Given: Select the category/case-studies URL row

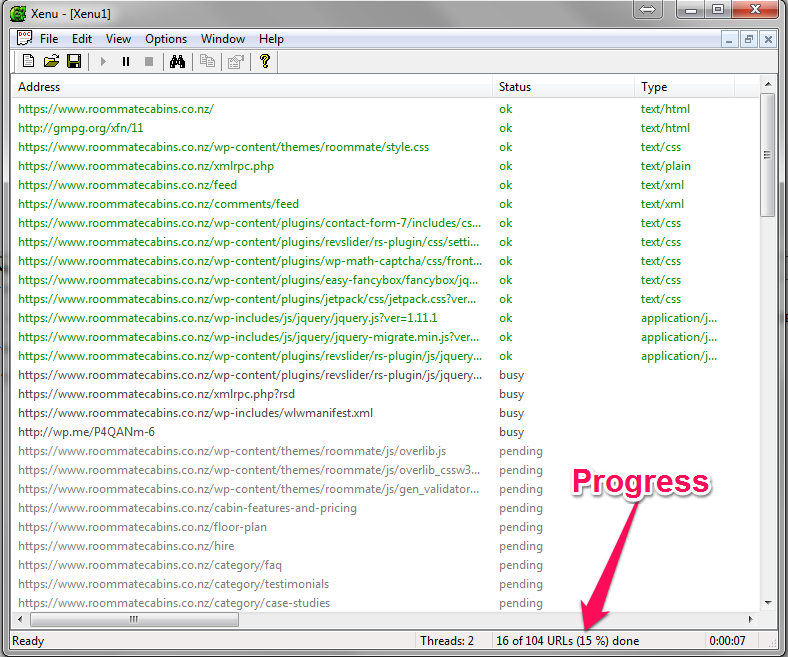Looking at the screenshot, I should pyautogui.click(x=385, y=603).
